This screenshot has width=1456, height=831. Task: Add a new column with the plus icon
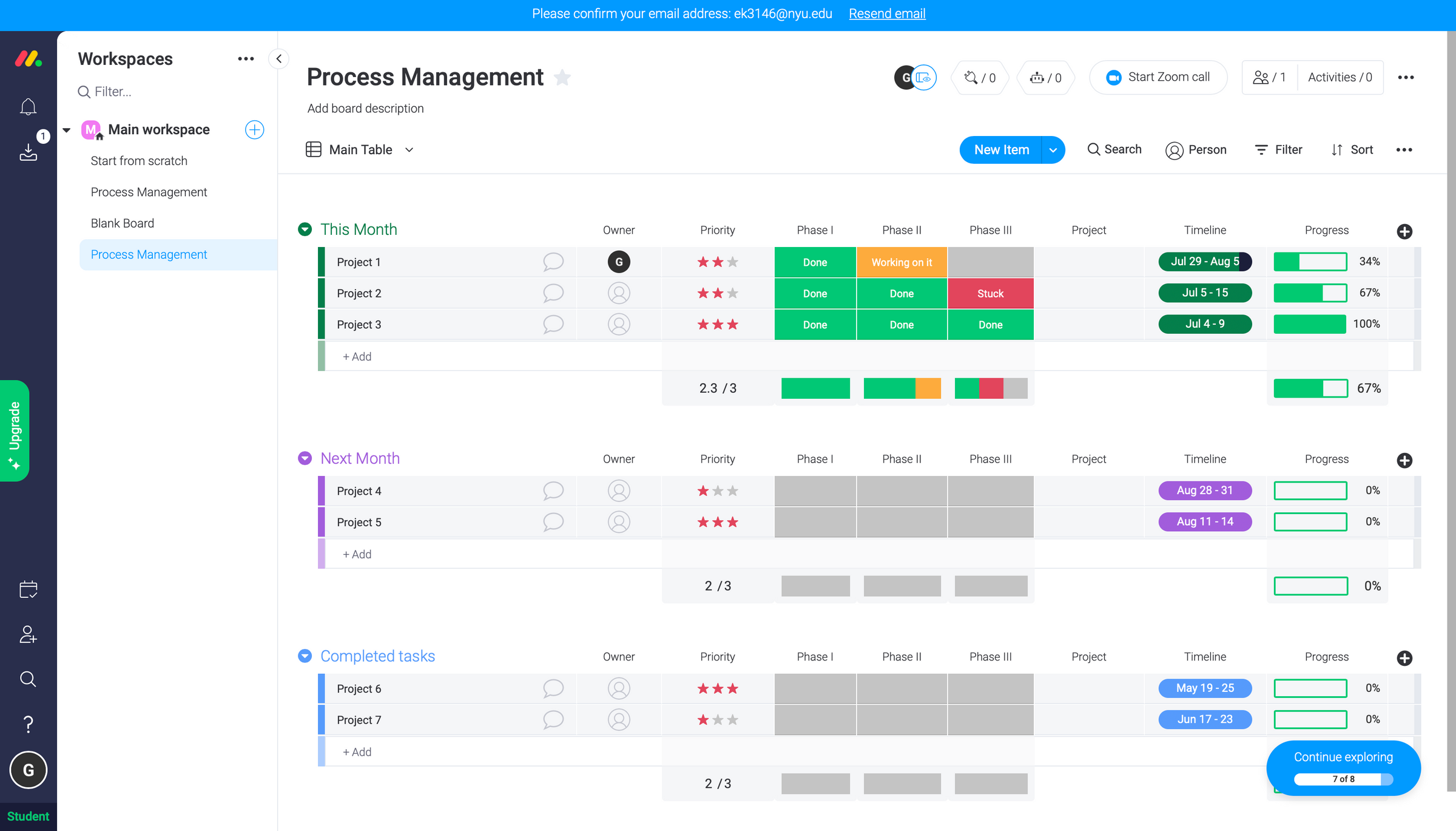click(x=1404, y=231)
